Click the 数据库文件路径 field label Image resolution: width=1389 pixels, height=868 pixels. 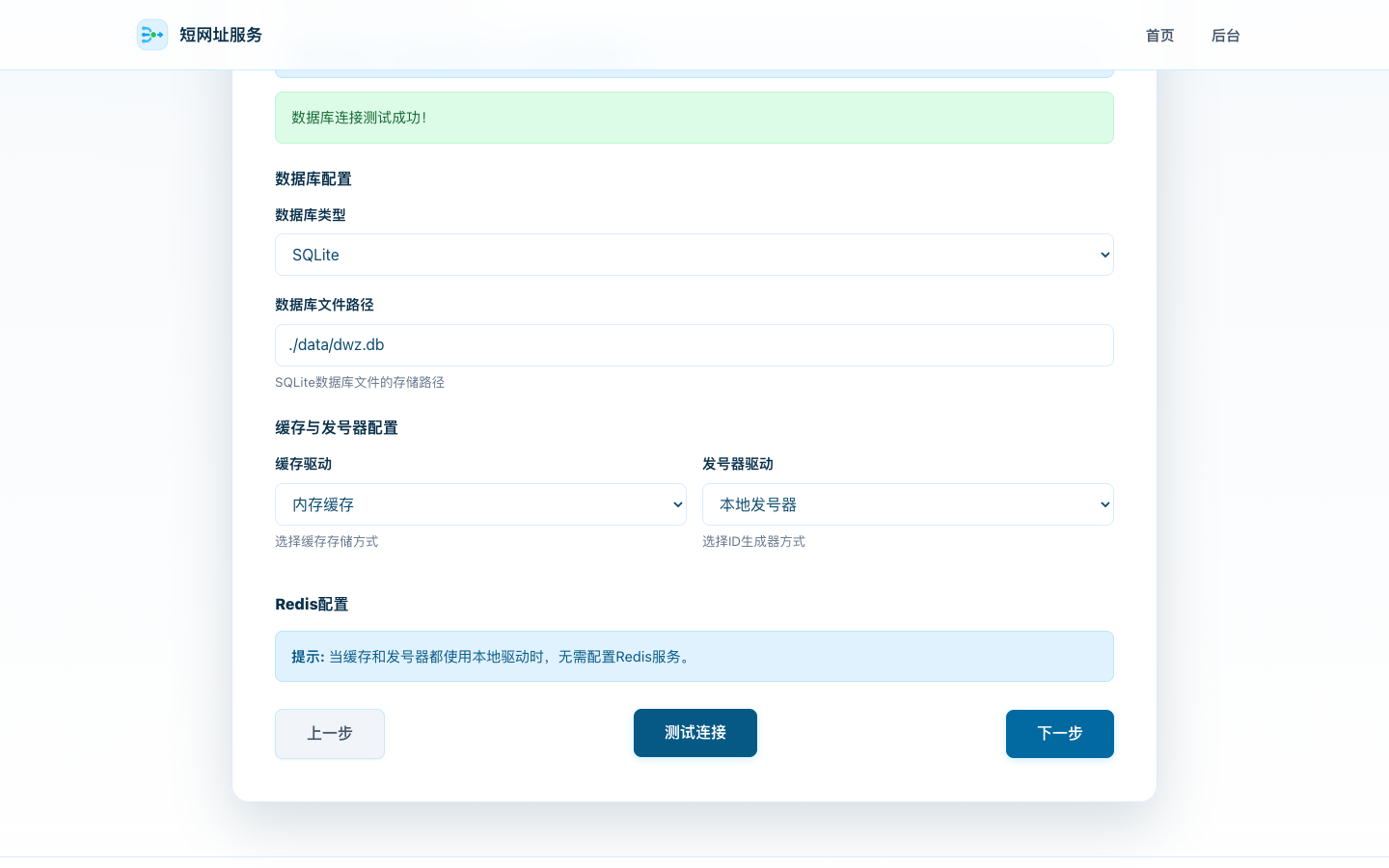[x=324, y=305]
